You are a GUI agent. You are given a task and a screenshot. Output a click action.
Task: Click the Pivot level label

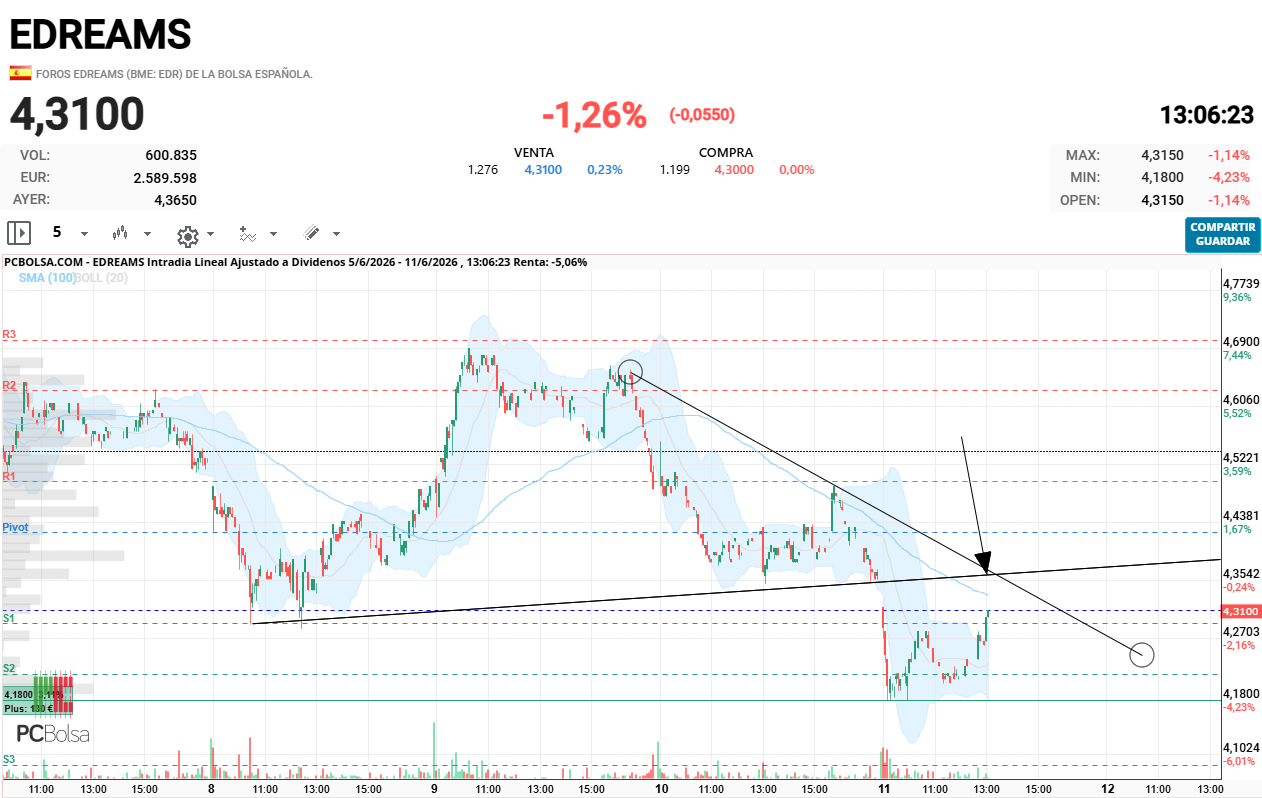[x=15, y=527]
